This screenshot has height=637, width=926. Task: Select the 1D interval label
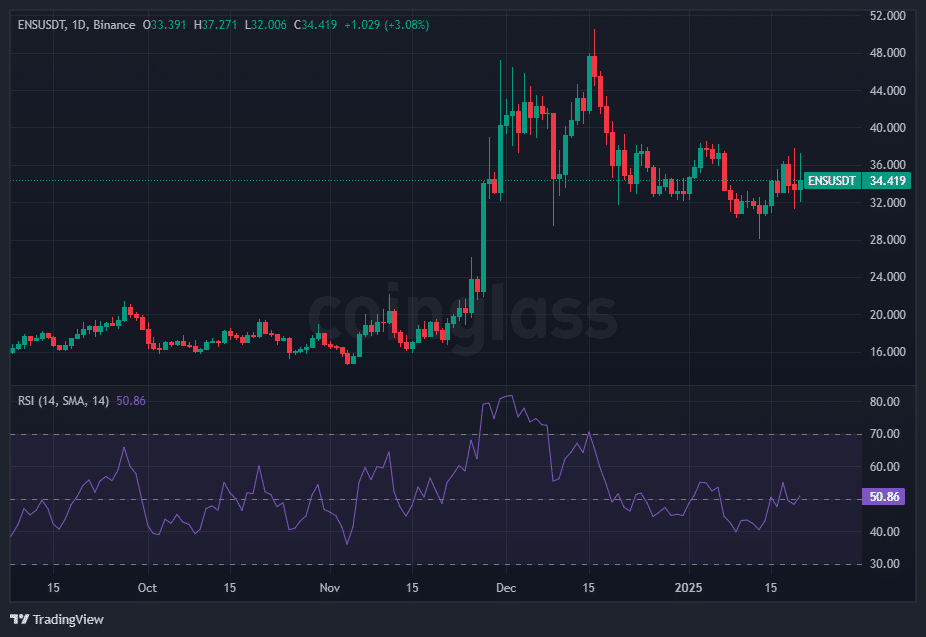click(x=79, y=24)
